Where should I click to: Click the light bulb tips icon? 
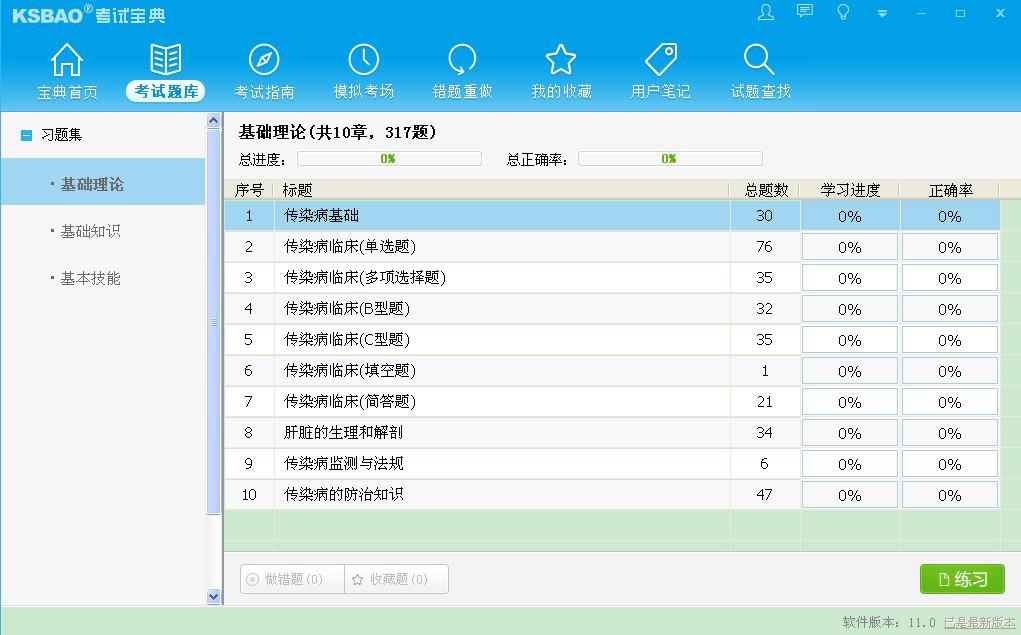pos(843,12)
